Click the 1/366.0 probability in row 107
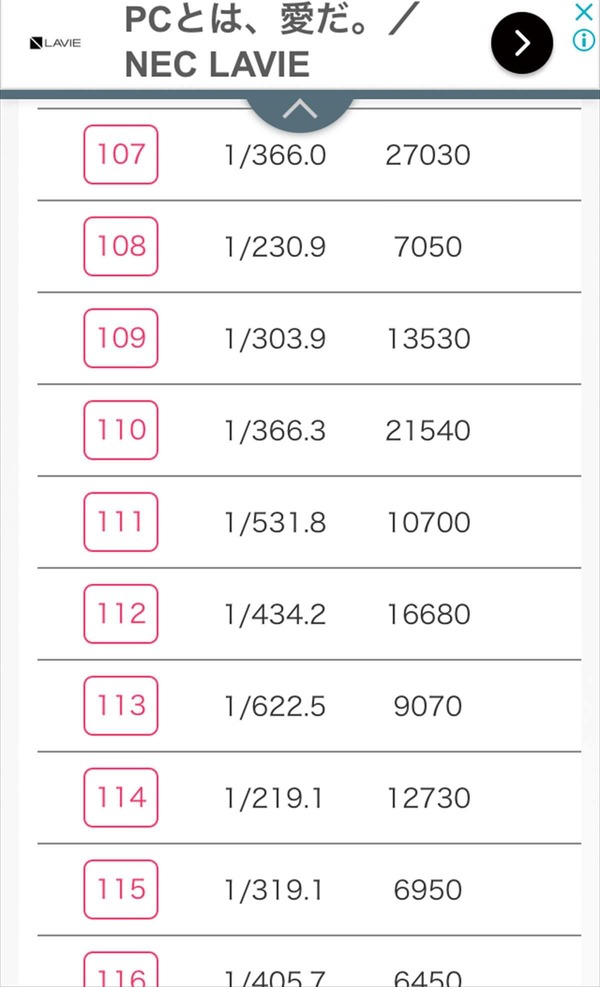Viewport: 600px width, 987px height. 275,155
